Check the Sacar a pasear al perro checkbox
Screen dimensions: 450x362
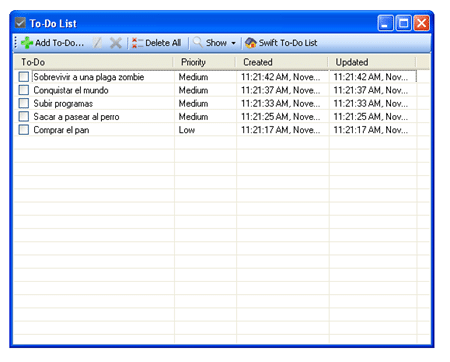point(24,116)
